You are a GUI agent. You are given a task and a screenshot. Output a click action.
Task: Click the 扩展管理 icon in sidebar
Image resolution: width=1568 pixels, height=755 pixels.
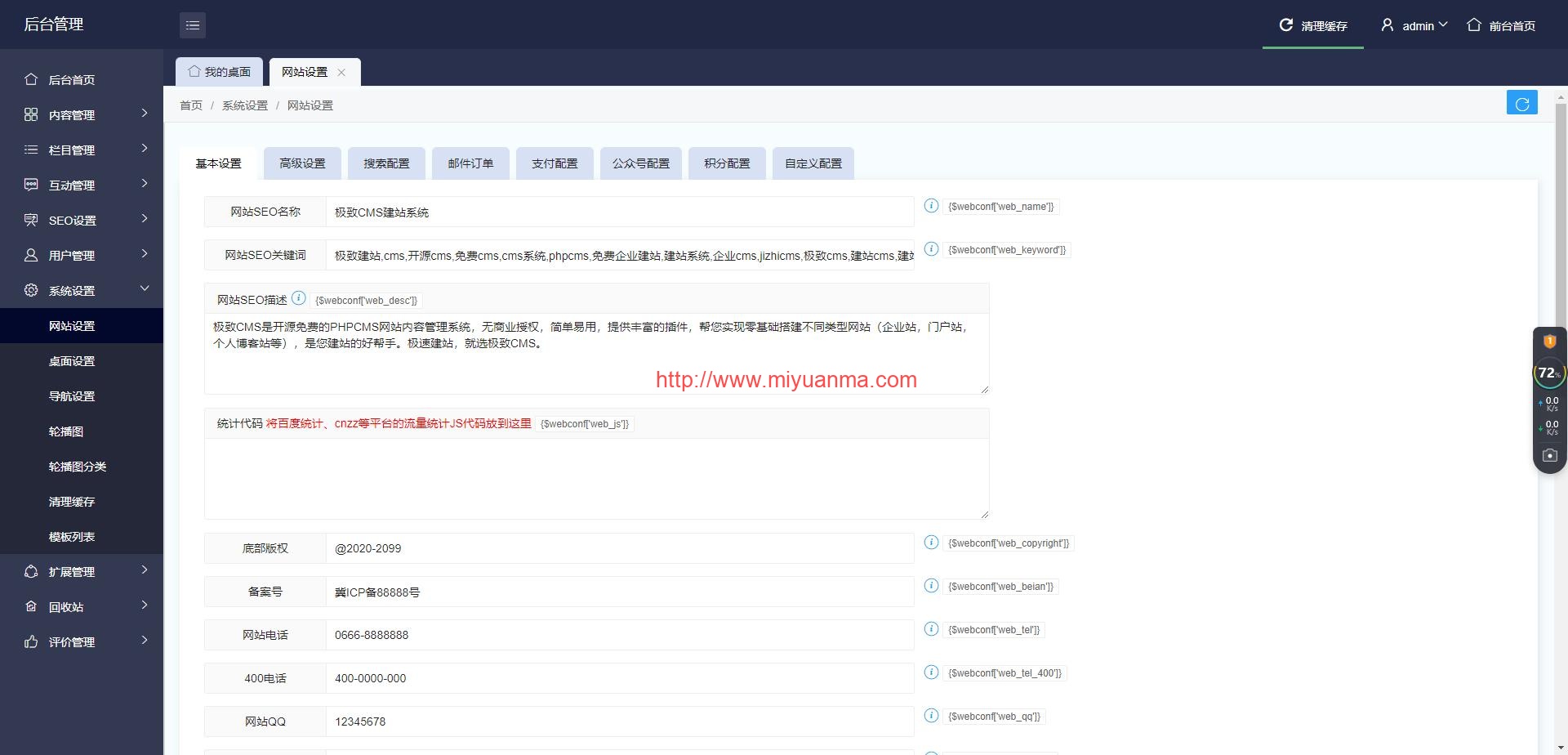[31, 571]
